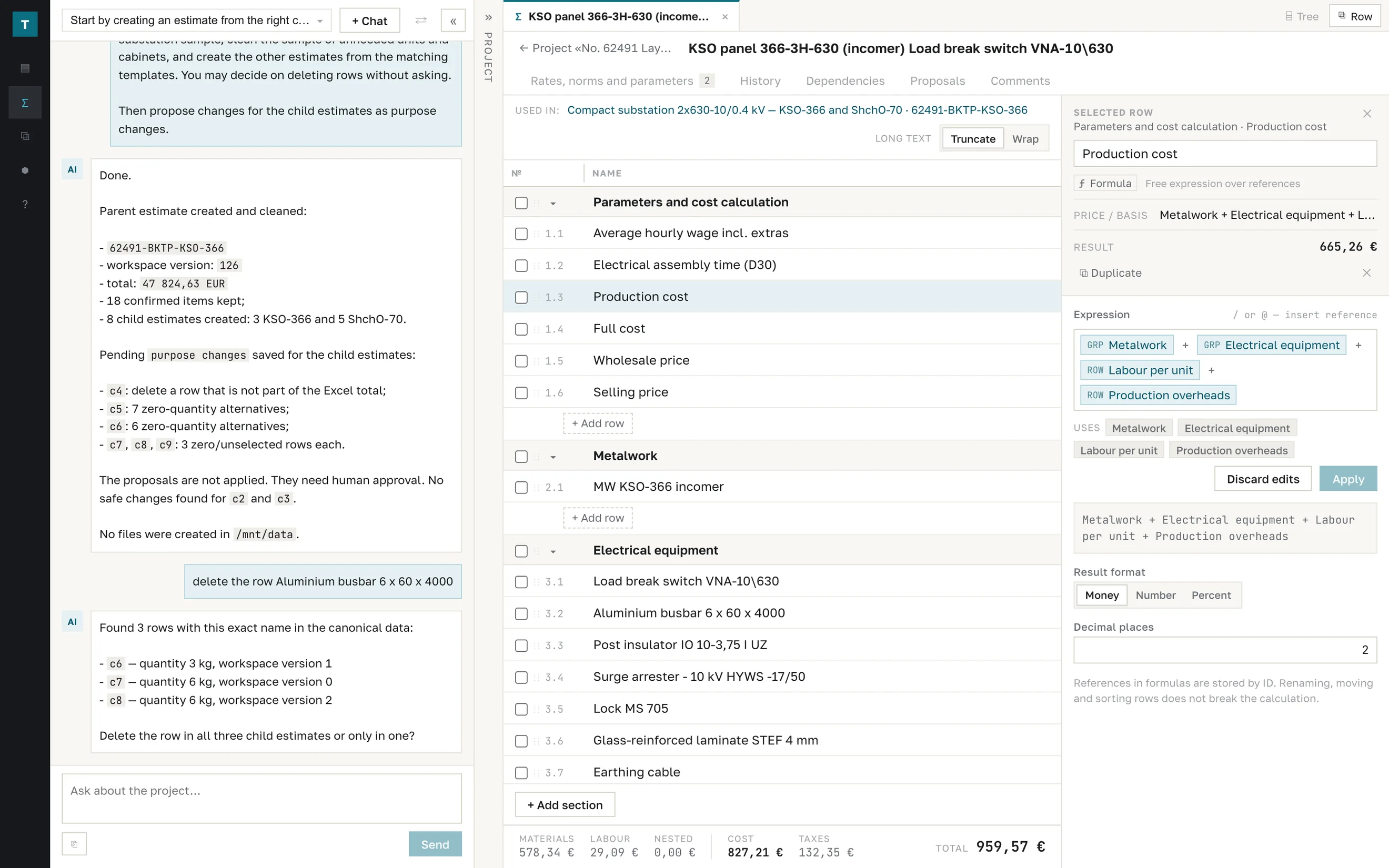This screenshot has width=1389, height=868.
Task: Grab the drag handle of row 3.2
Action: tap(537, 614)
